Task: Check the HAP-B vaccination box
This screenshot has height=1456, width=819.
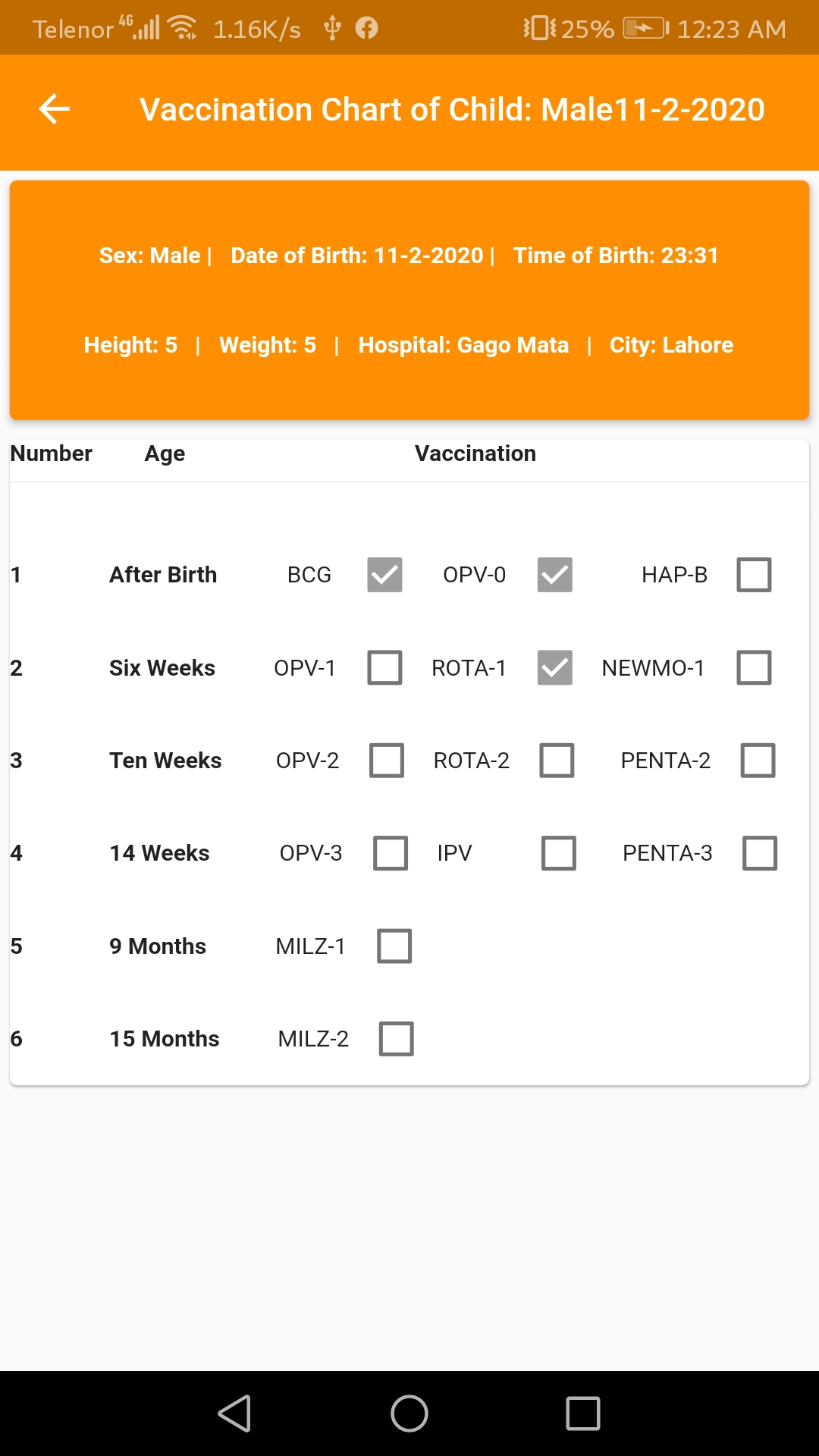Action: (754, 575)
